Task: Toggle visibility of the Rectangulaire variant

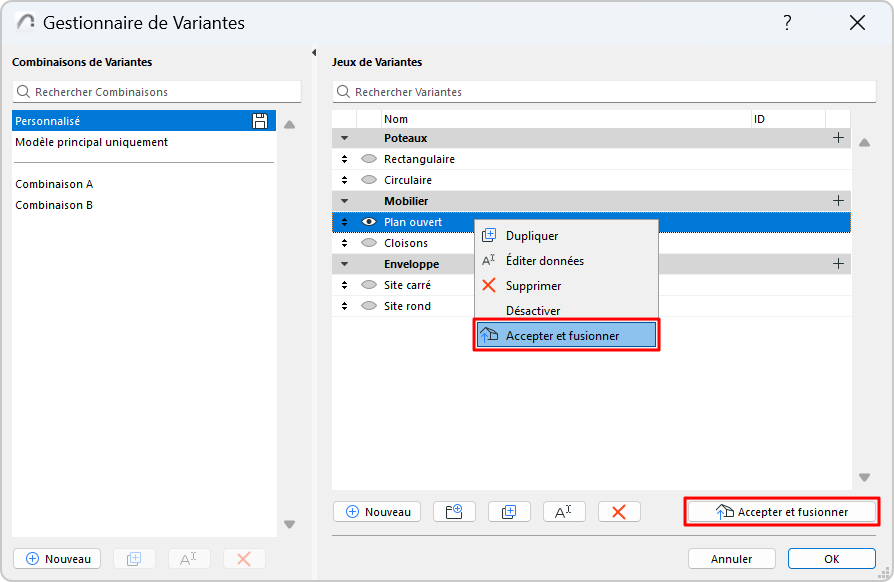Action: 368,159
